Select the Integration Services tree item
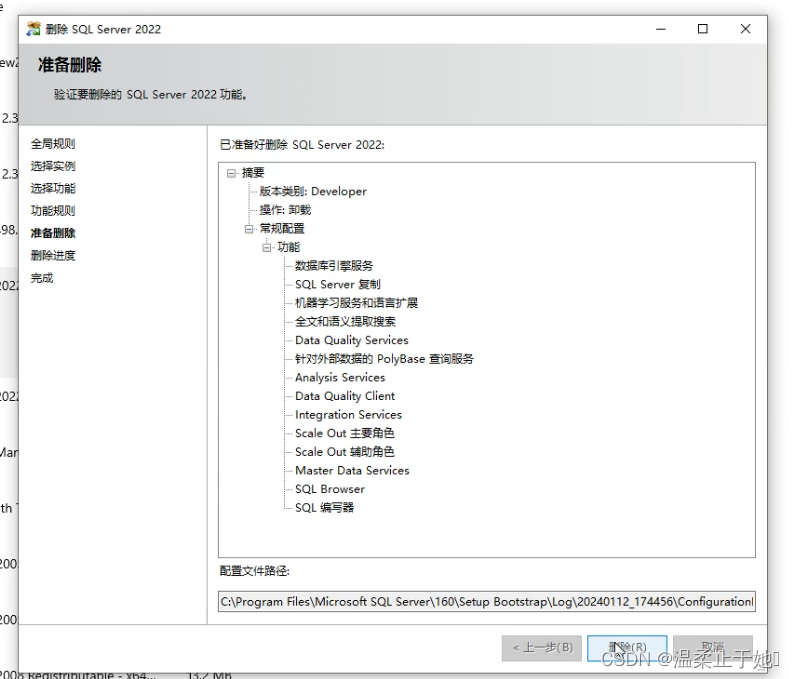794x679 pixels. (x=348, y=415)
